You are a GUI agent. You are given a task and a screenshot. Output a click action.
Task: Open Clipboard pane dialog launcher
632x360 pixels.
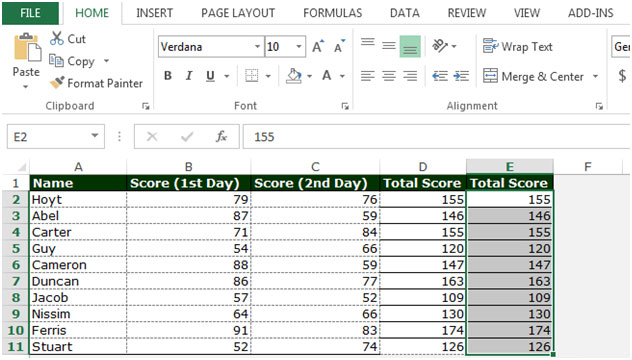click(x=146, y=106)
